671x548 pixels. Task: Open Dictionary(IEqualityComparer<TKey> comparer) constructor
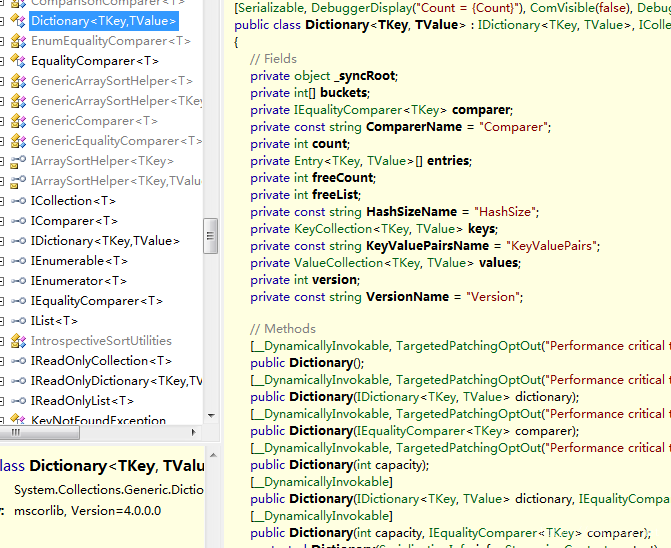(x=321, y=431)
